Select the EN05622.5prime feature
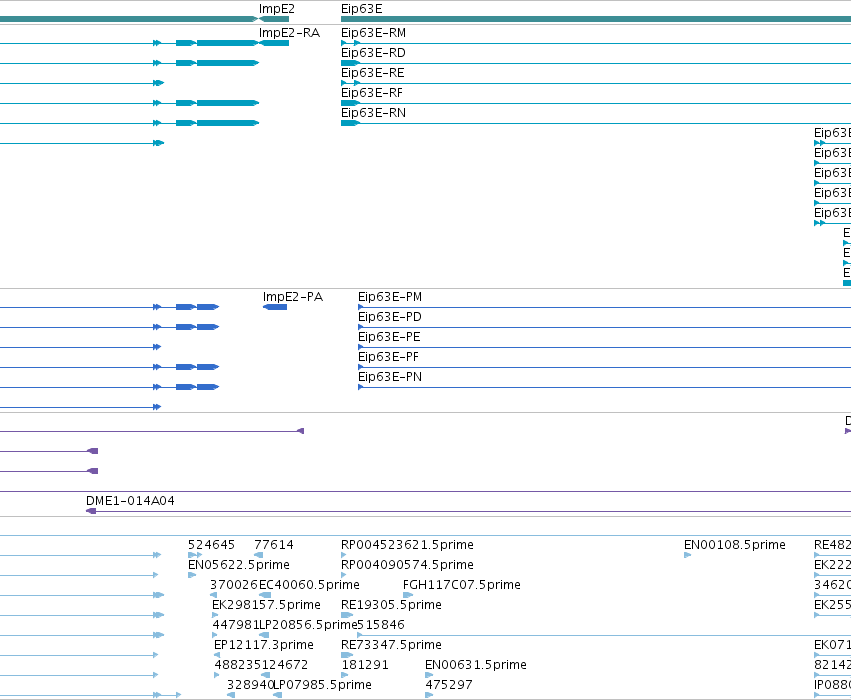Image resolution: width=851 pixels, height=700 pixels. point(192,575)
